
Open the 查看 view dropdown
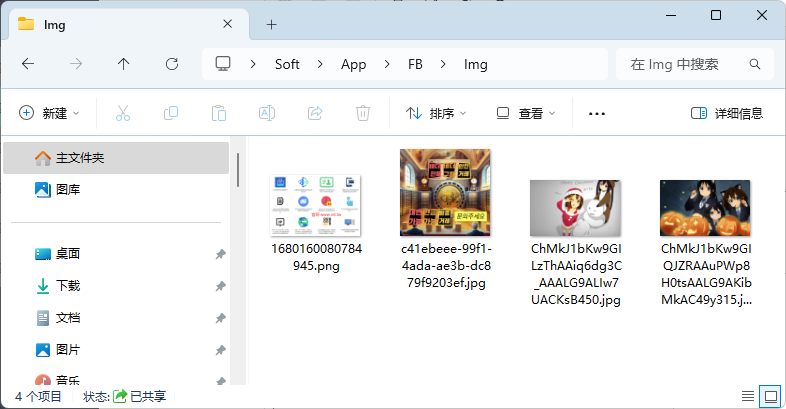(x=526, y=113)
